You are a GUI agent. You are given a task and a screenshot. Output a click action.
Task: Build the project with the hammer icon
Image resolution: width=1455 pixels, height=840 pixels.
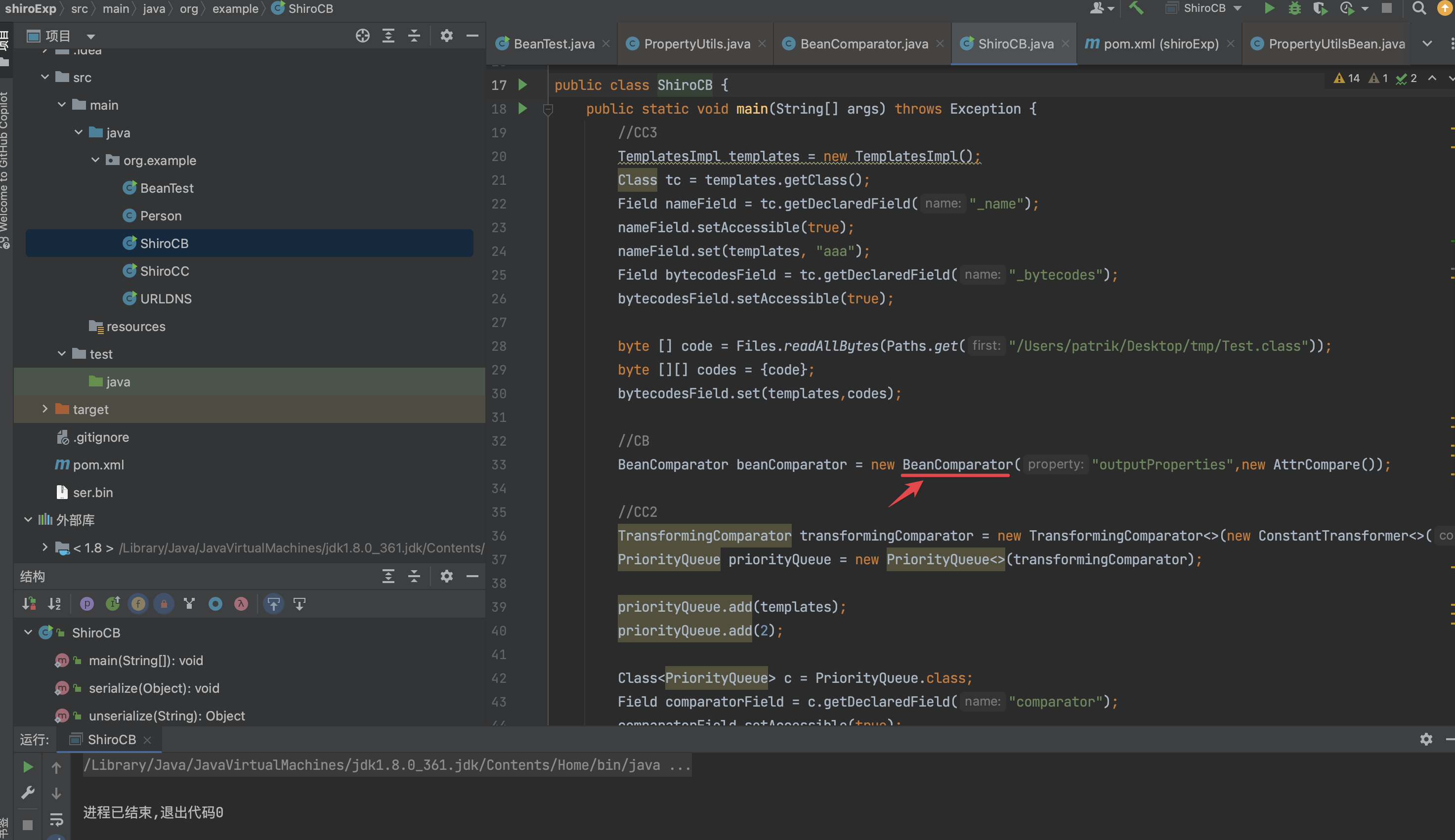(x=1136, y=8)
